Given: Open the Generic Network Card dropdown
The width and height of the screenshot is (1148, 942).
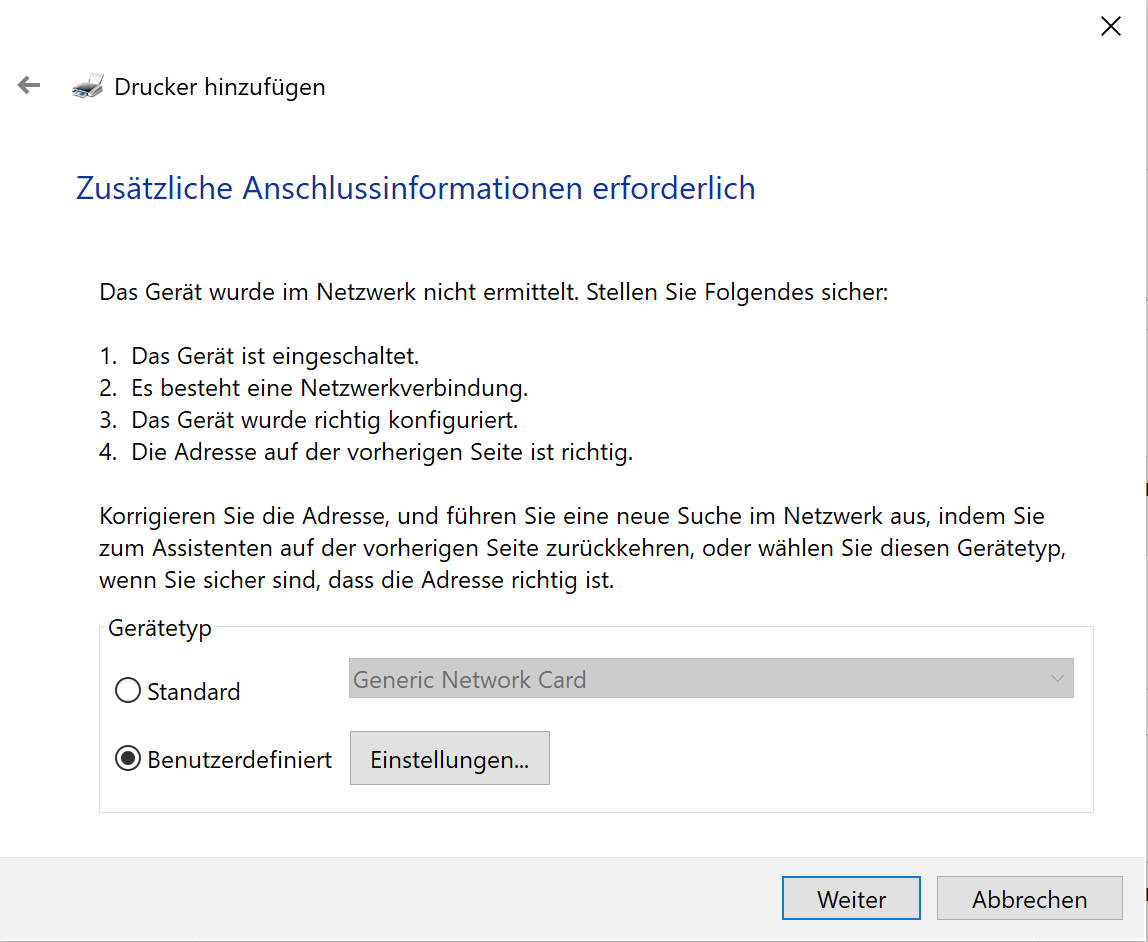Looking at the screenshot, I should pos(710,679).
